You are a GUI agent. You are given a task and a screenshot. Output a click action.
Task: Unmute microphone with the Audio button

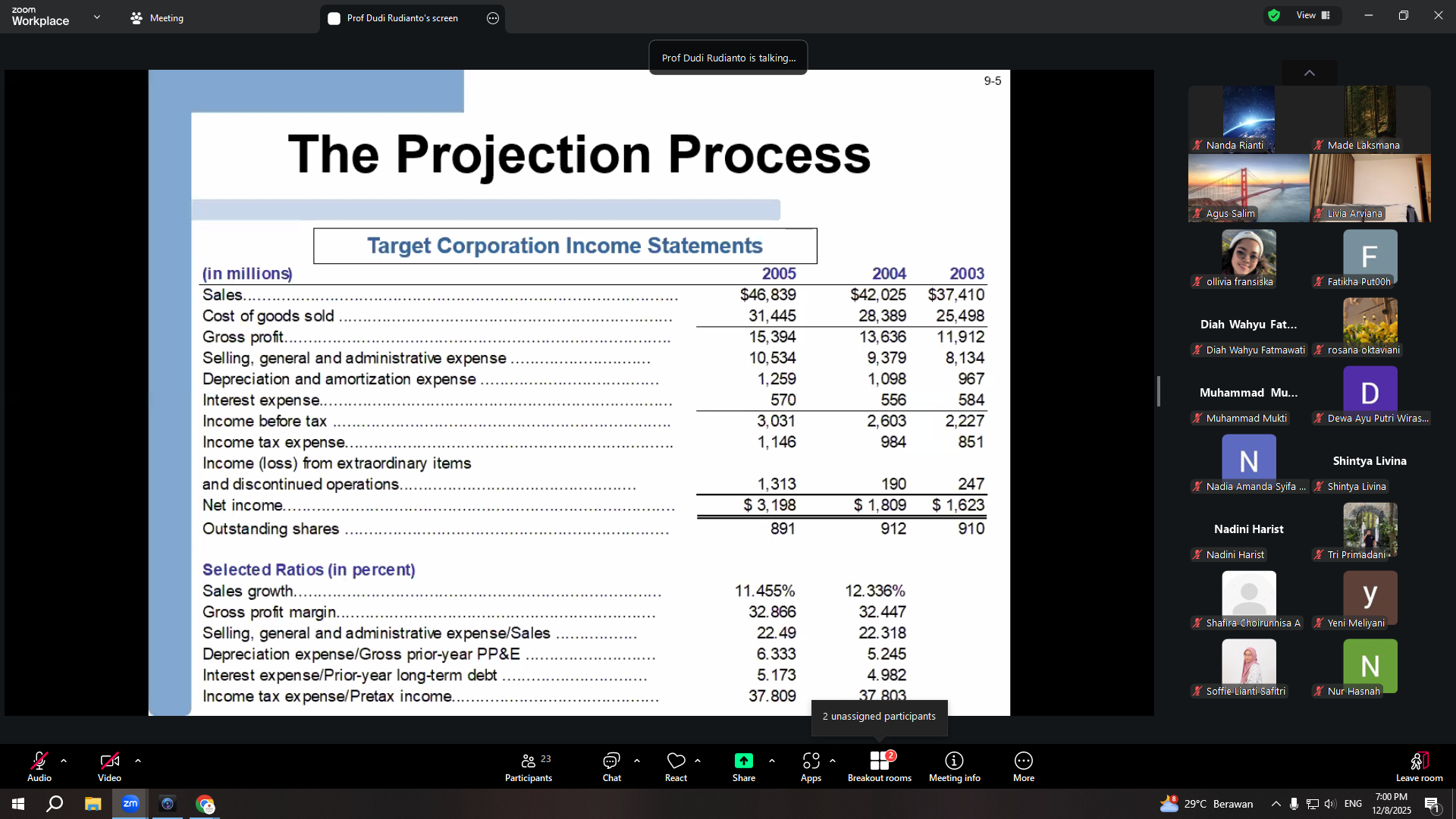pyautogui.click(x=39, y=766)
